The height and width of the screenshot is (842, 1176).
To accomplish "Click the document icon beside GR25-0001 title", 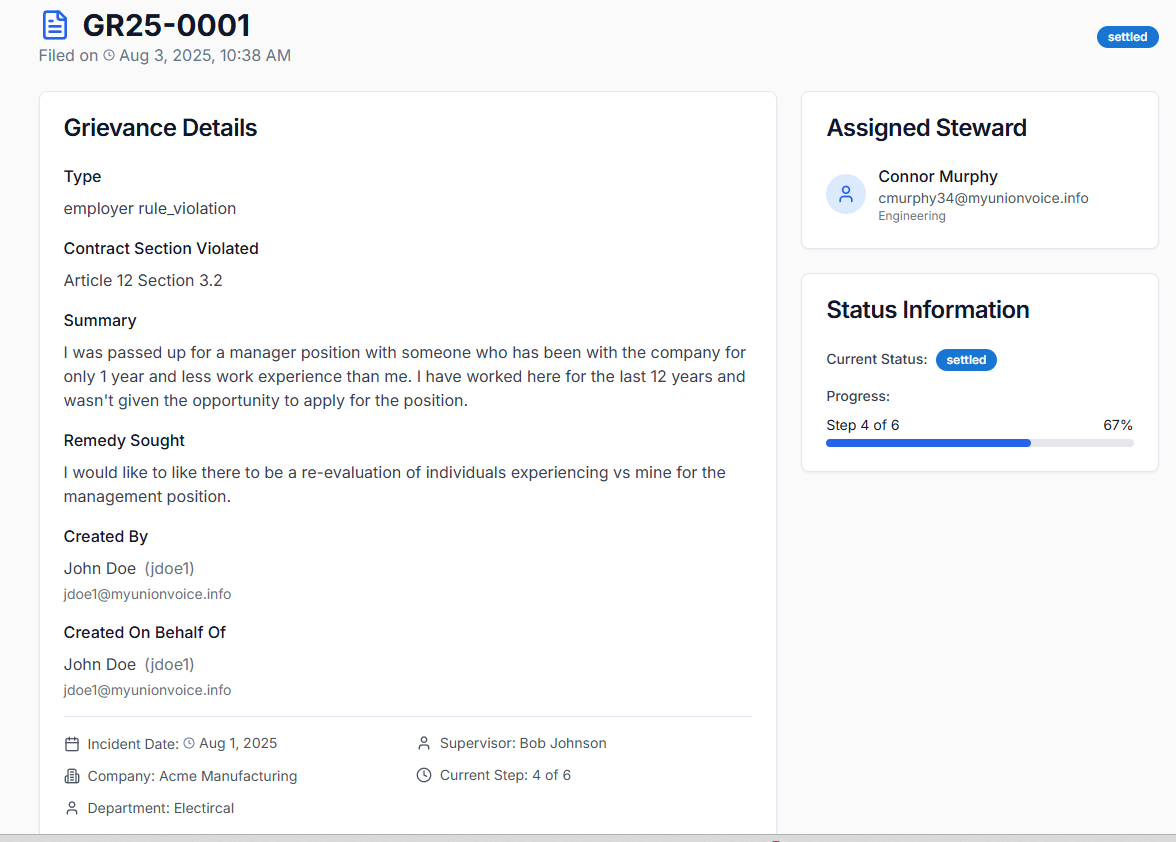I will tap(54, 24).
